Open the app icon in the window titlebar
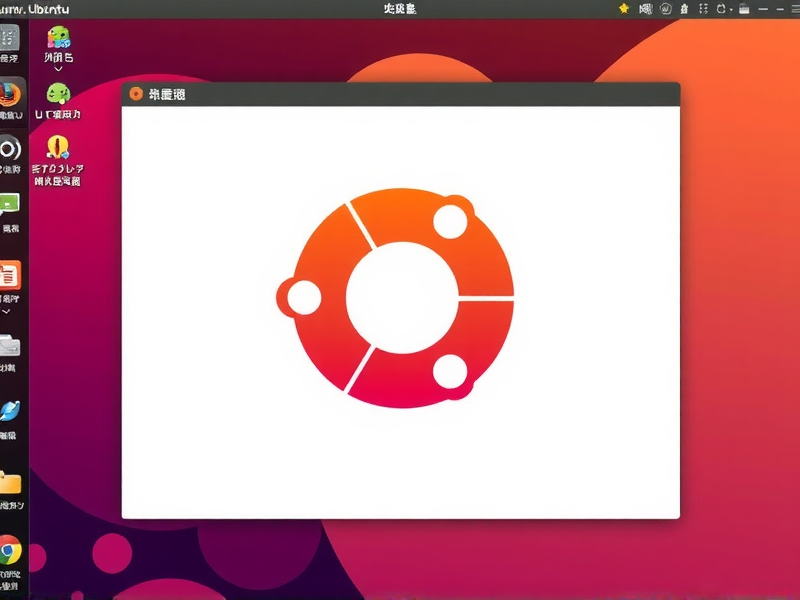800x600 pixels. click(x=135, y=92)
